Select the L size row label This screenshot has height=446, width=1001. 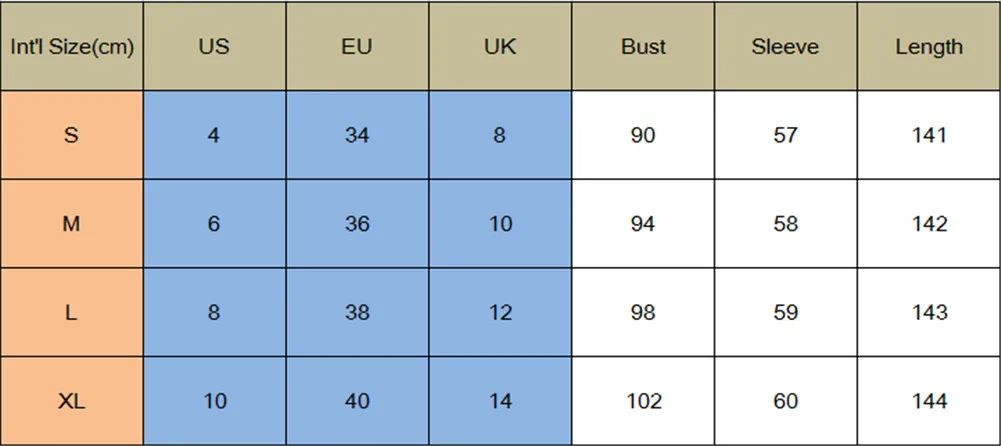point(71,313)
